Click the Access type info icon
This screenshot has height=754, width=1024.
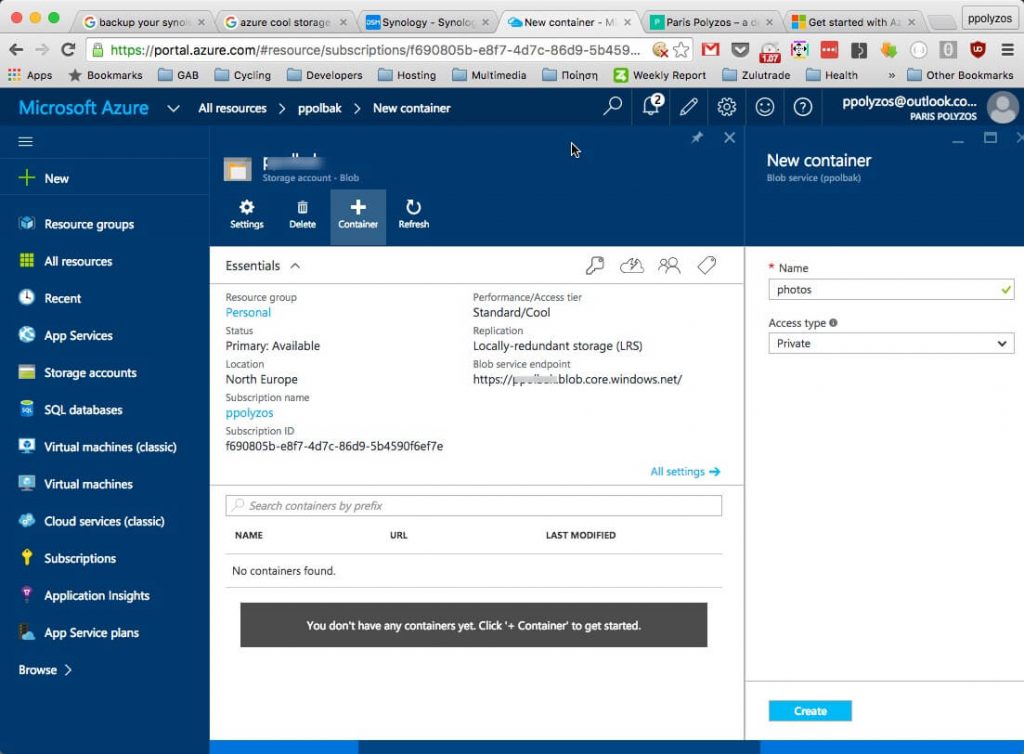click(833, 322)
